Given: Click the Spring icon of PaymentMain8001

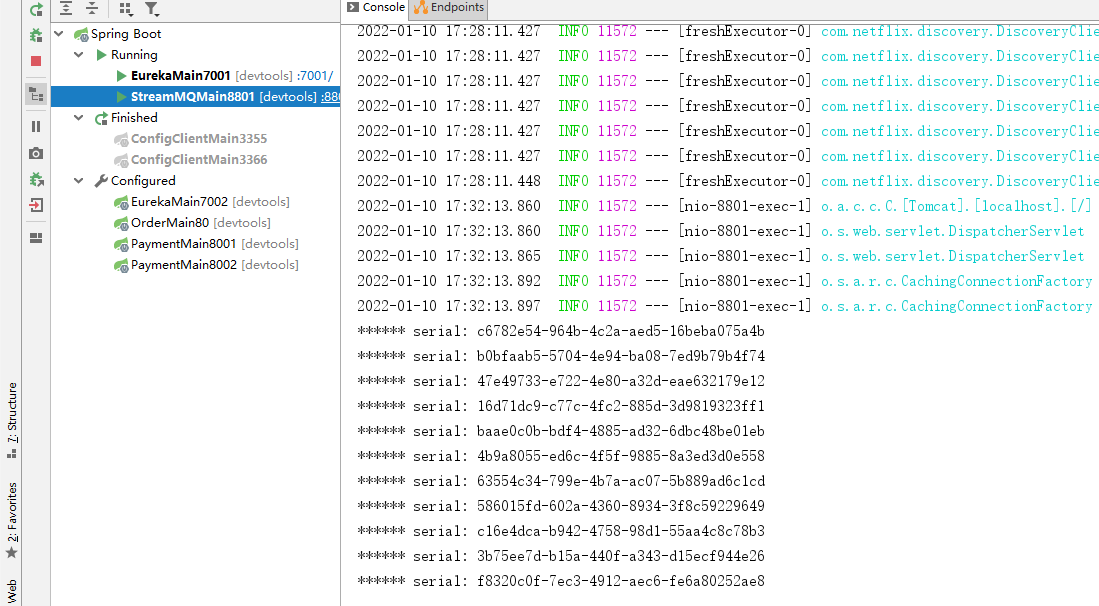Looking at the screenshot, I should click(x=121, y=245).
